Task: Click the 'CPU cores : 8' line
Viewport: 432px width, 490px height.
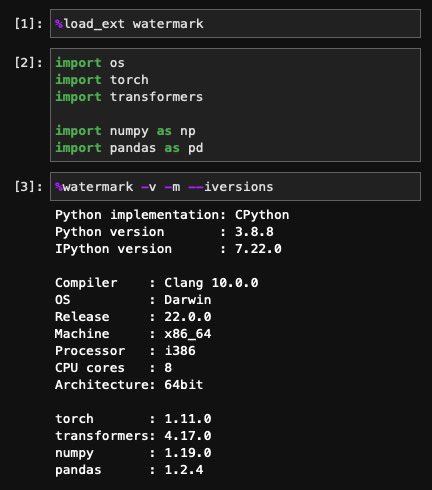Action: 113,368
